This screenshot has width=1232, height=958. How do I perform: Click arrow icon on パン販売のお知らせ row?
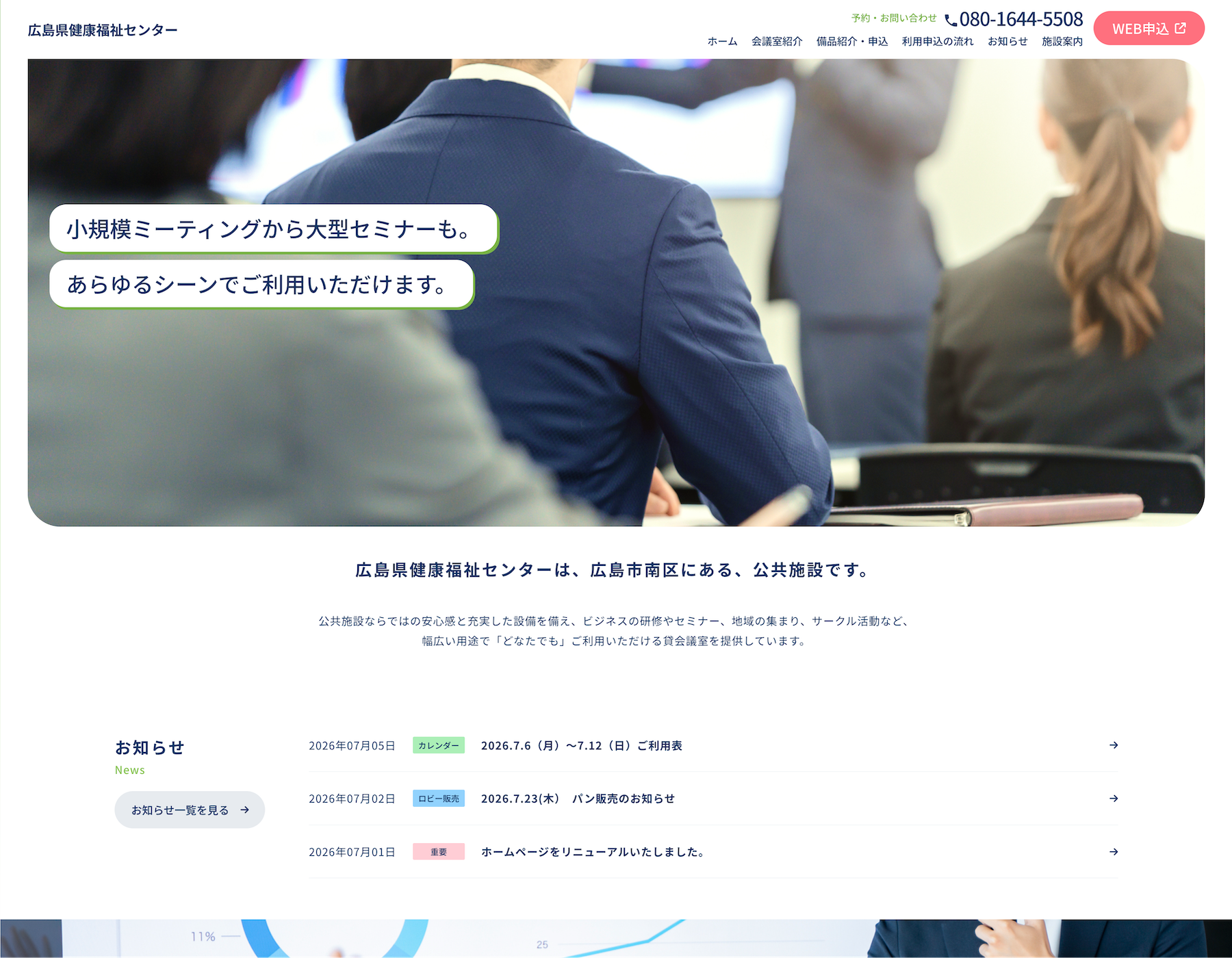(x=1114, y=799)
